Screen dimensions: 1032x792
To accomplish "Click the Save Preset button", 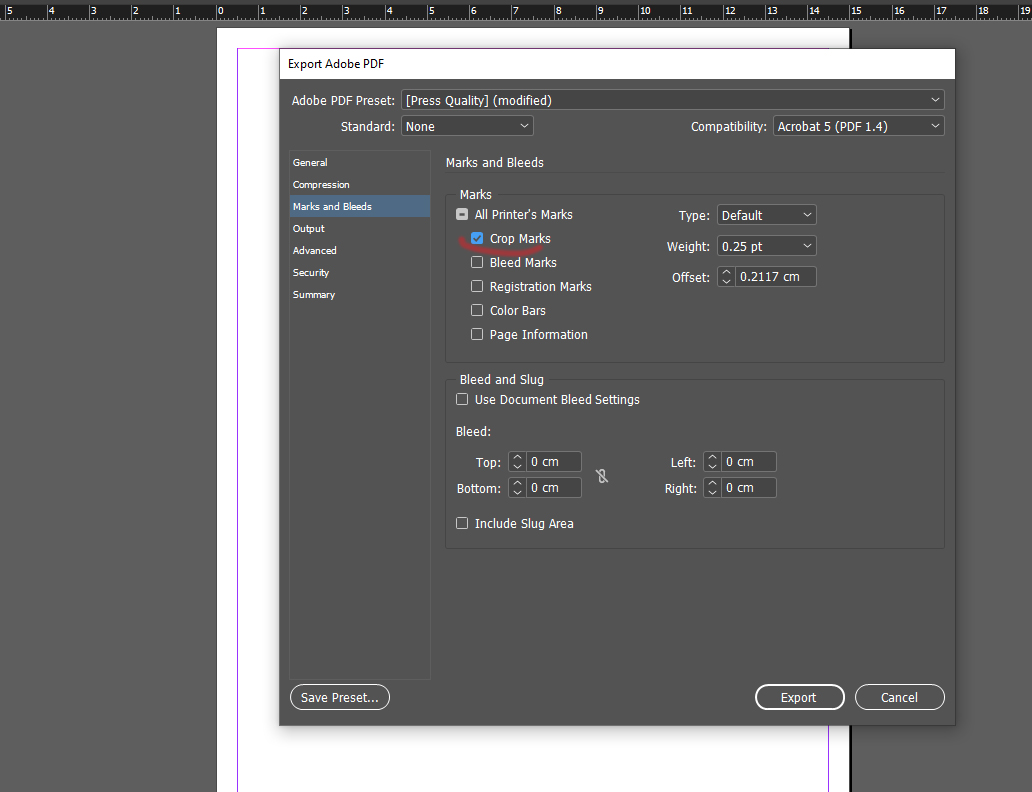I will point(340,697).
